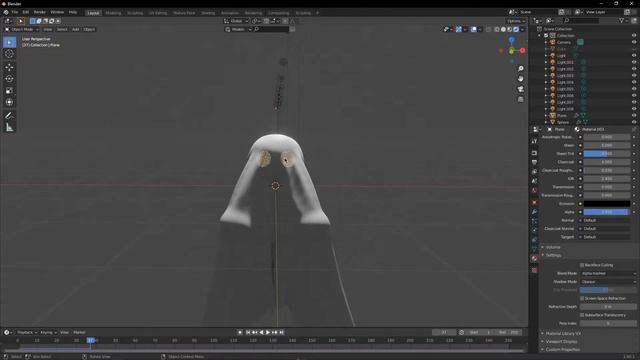The width and height of the screenshot is (640, 360).
Task: Toggle the camera view icon
Action: pyautogui.click(x=520, y=89)
